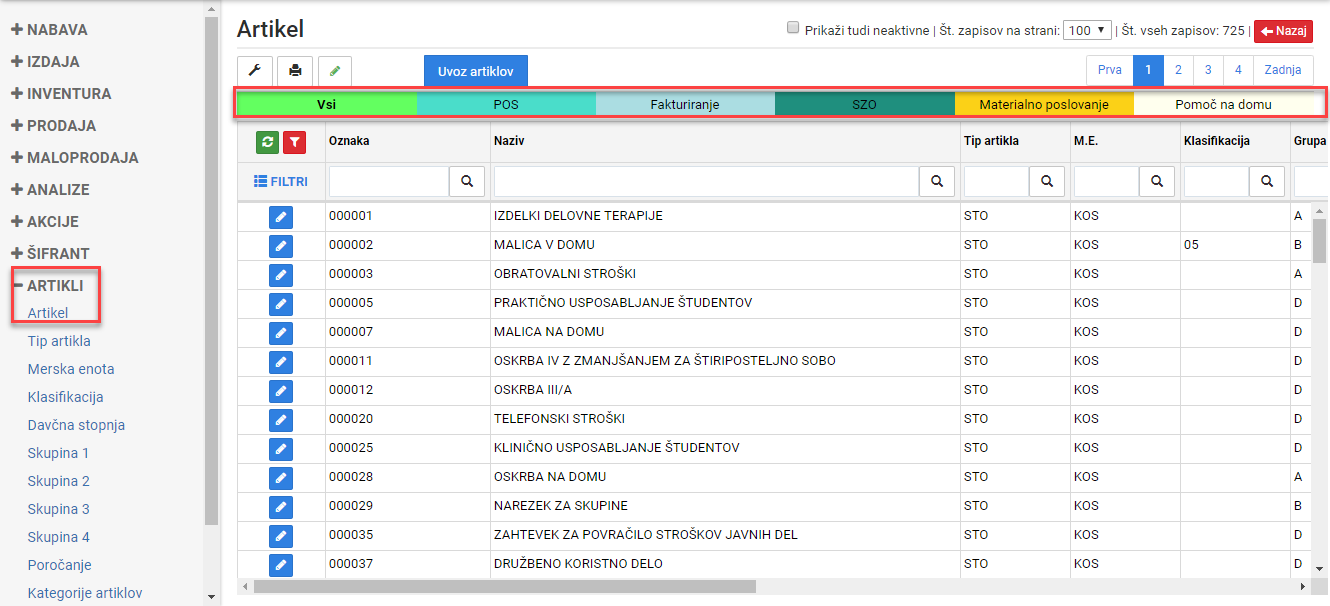1330x606 pixels.
Task: Expand the ANALIZE menu section
Action: click(50, 190)
